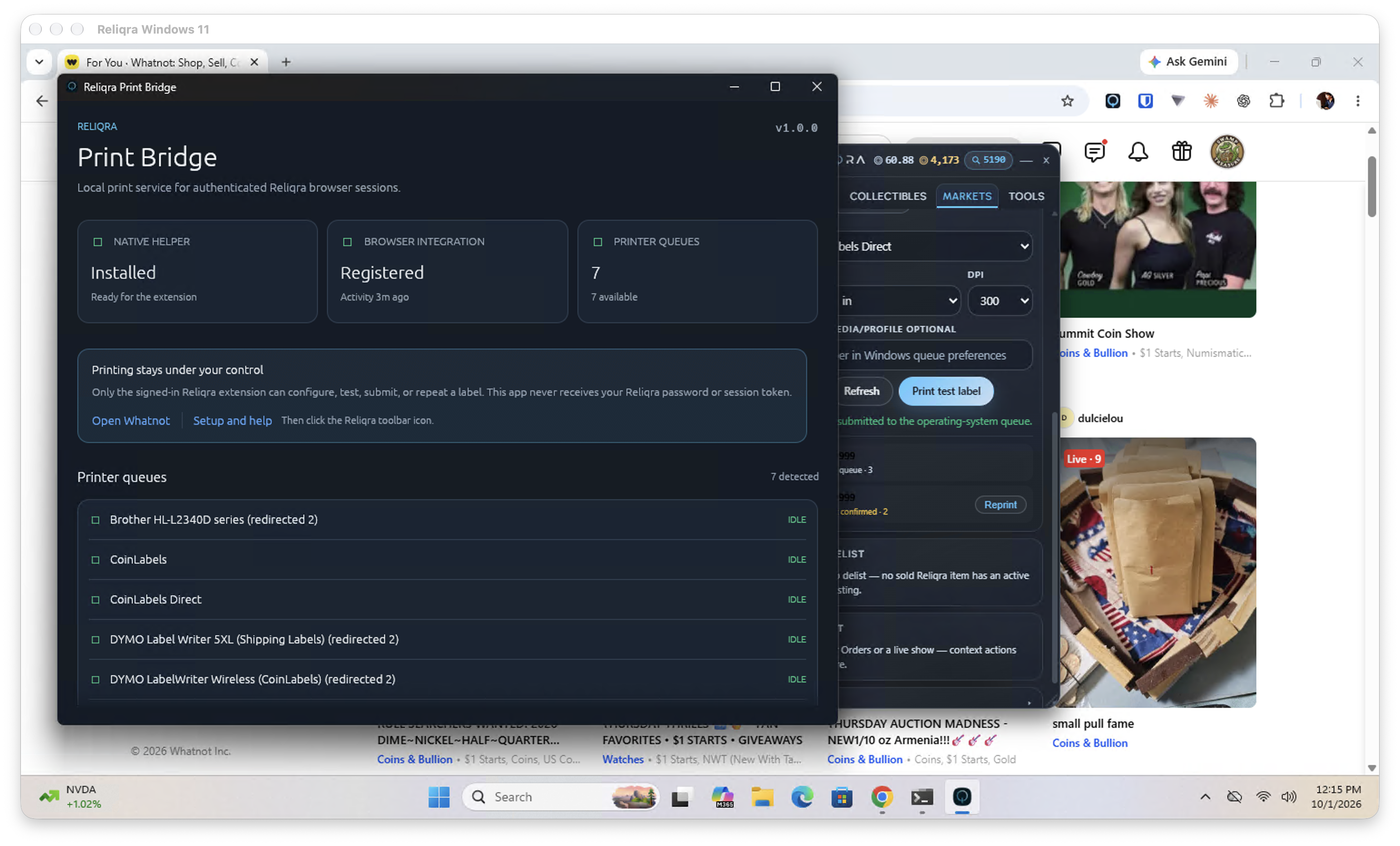Open Terminal from the taskbar

pyautogui.click(x=922, y=797)
